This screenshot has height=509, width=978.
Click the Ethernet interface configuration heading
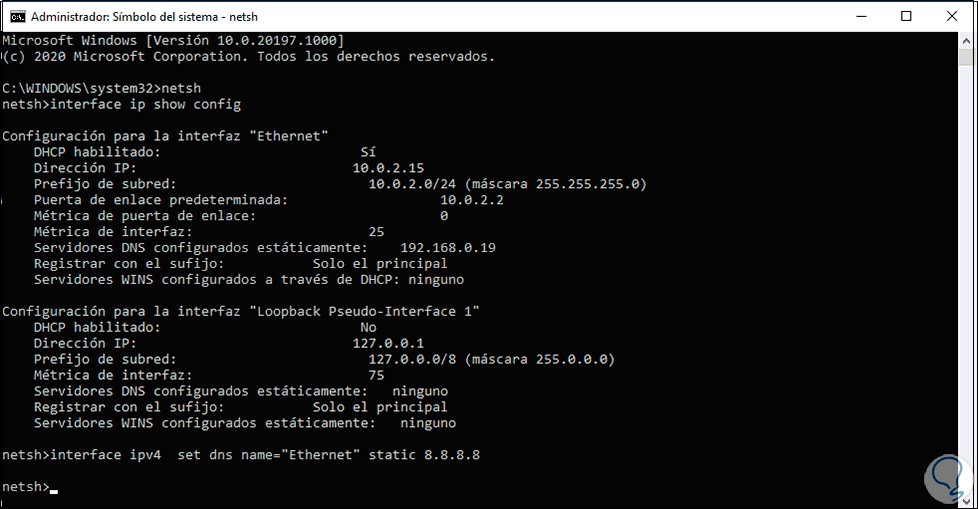(x=166, y=136)
